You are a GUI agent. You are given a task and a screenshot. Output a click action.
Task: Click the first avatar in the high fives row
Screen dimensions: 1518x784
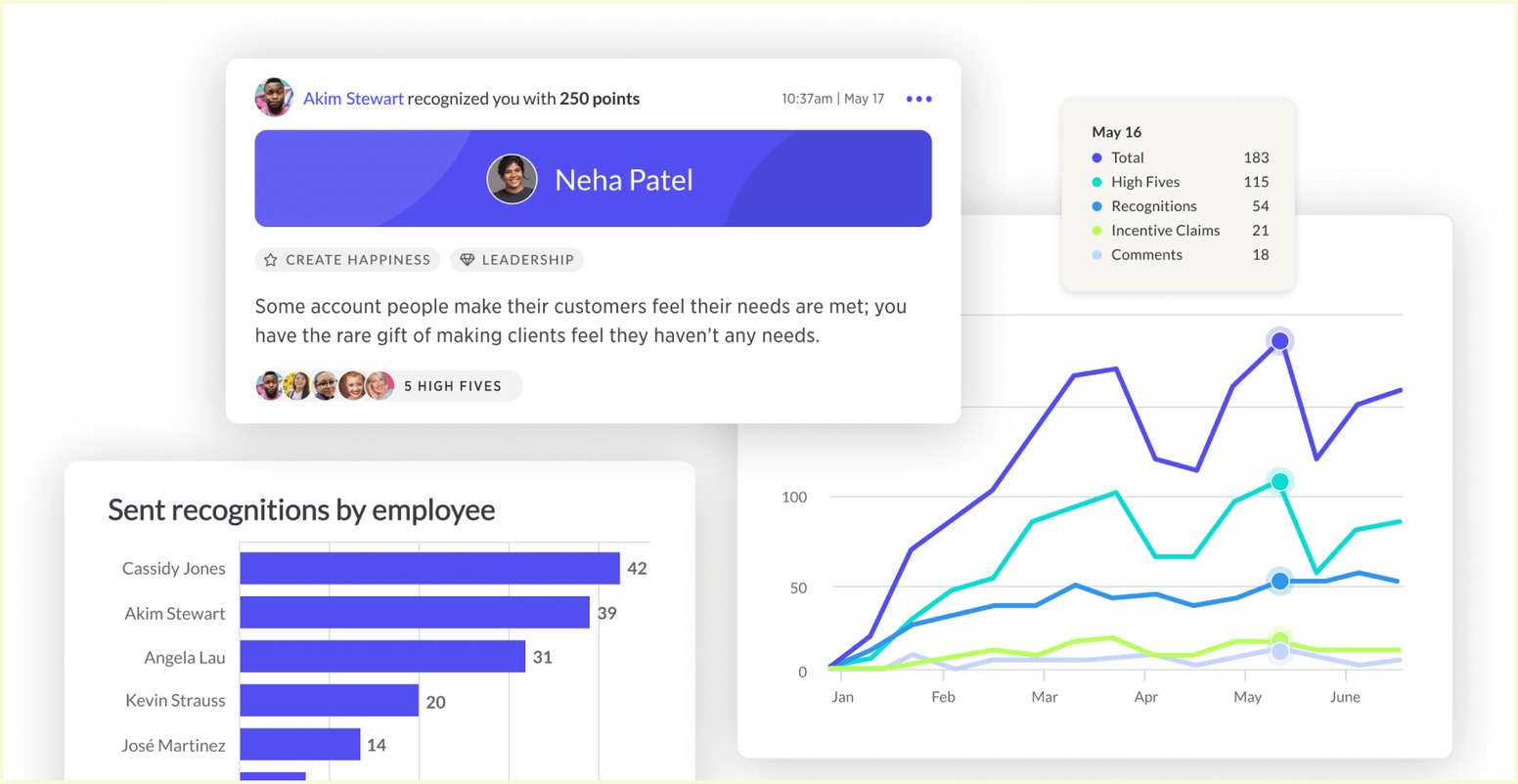[x=269, y=386]
